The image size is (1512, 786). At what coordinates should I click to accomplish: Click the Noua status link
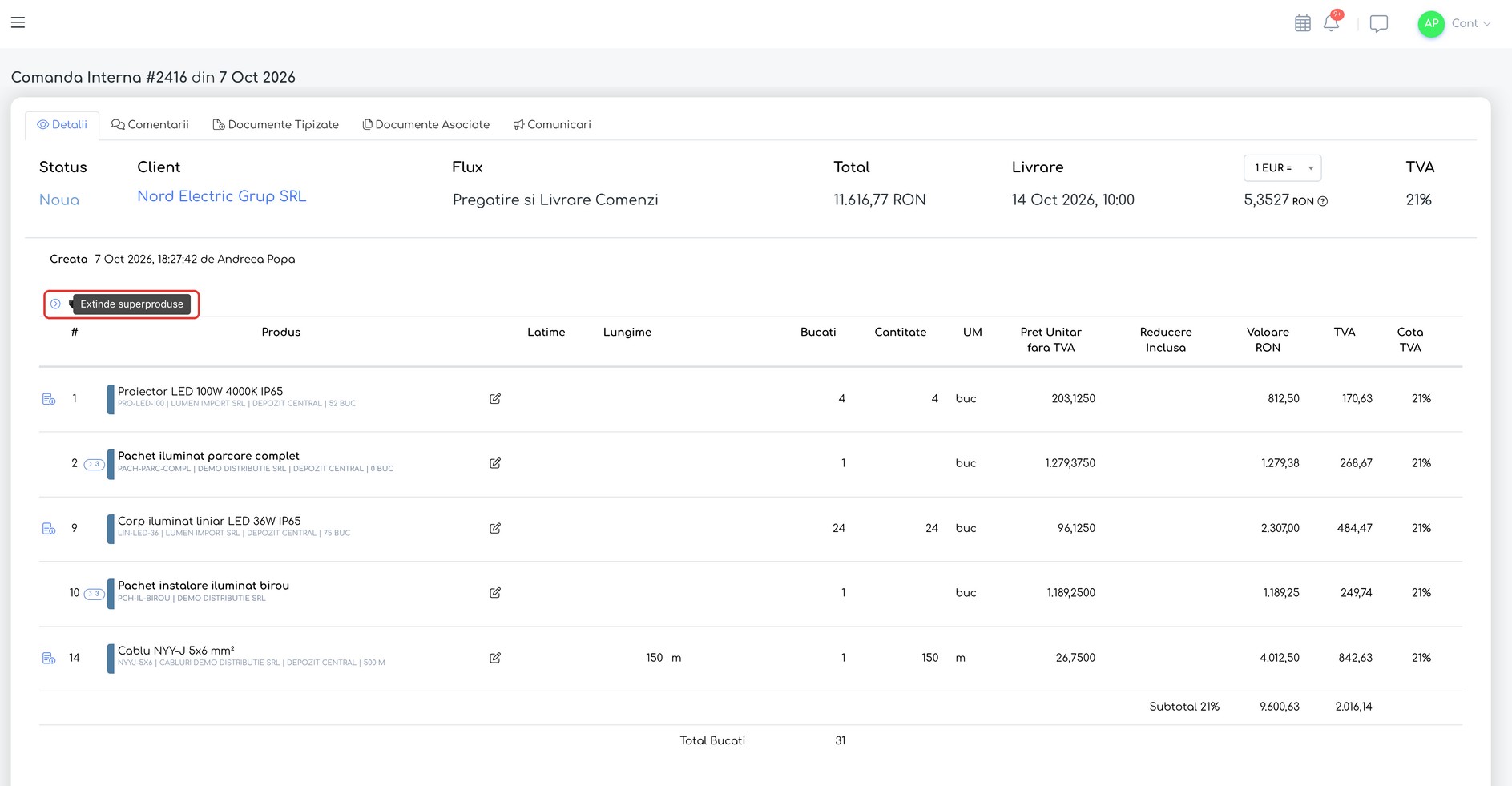tap(59, 200)
